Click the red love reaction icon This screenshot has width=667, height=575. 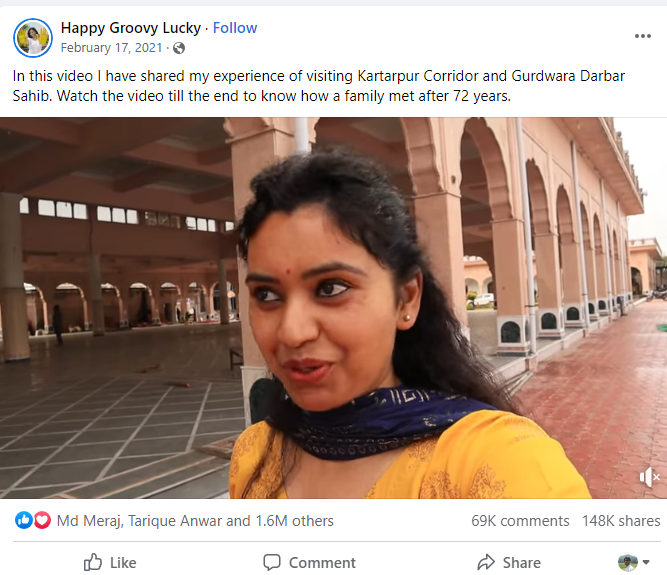pyautogui.click(x=42, y=520)
